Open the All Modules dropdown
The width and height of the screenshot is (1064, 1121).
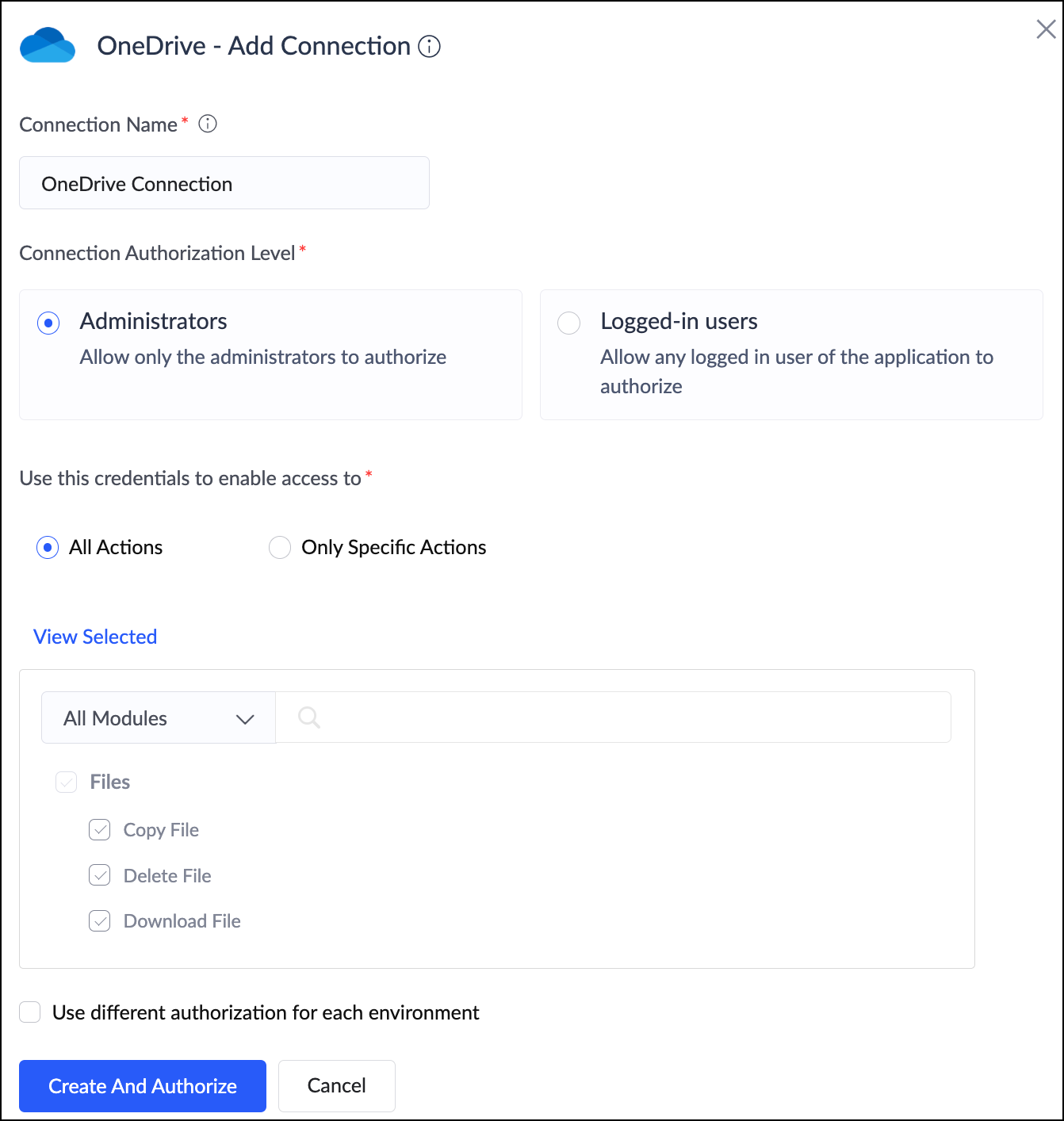point(159,717)
